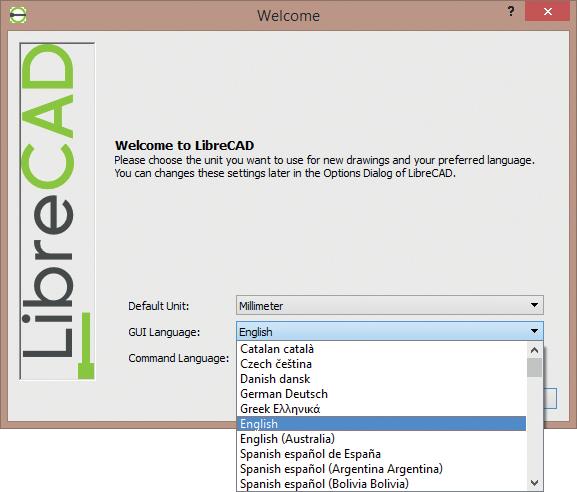Click the question mark help button
The height and width of the screenshot is (492, 577).
click(511, 11)
